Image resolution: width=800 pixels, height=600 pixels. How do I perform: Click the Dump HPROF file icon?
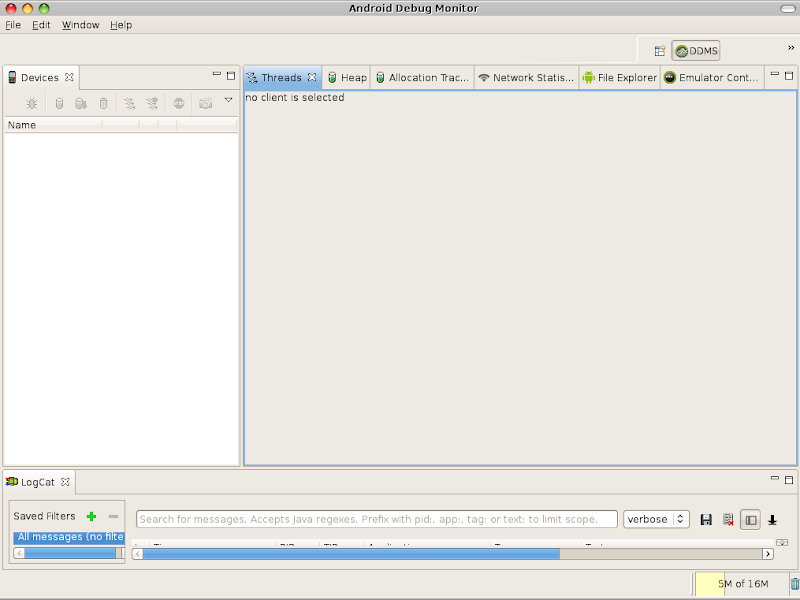coord(81,104)
